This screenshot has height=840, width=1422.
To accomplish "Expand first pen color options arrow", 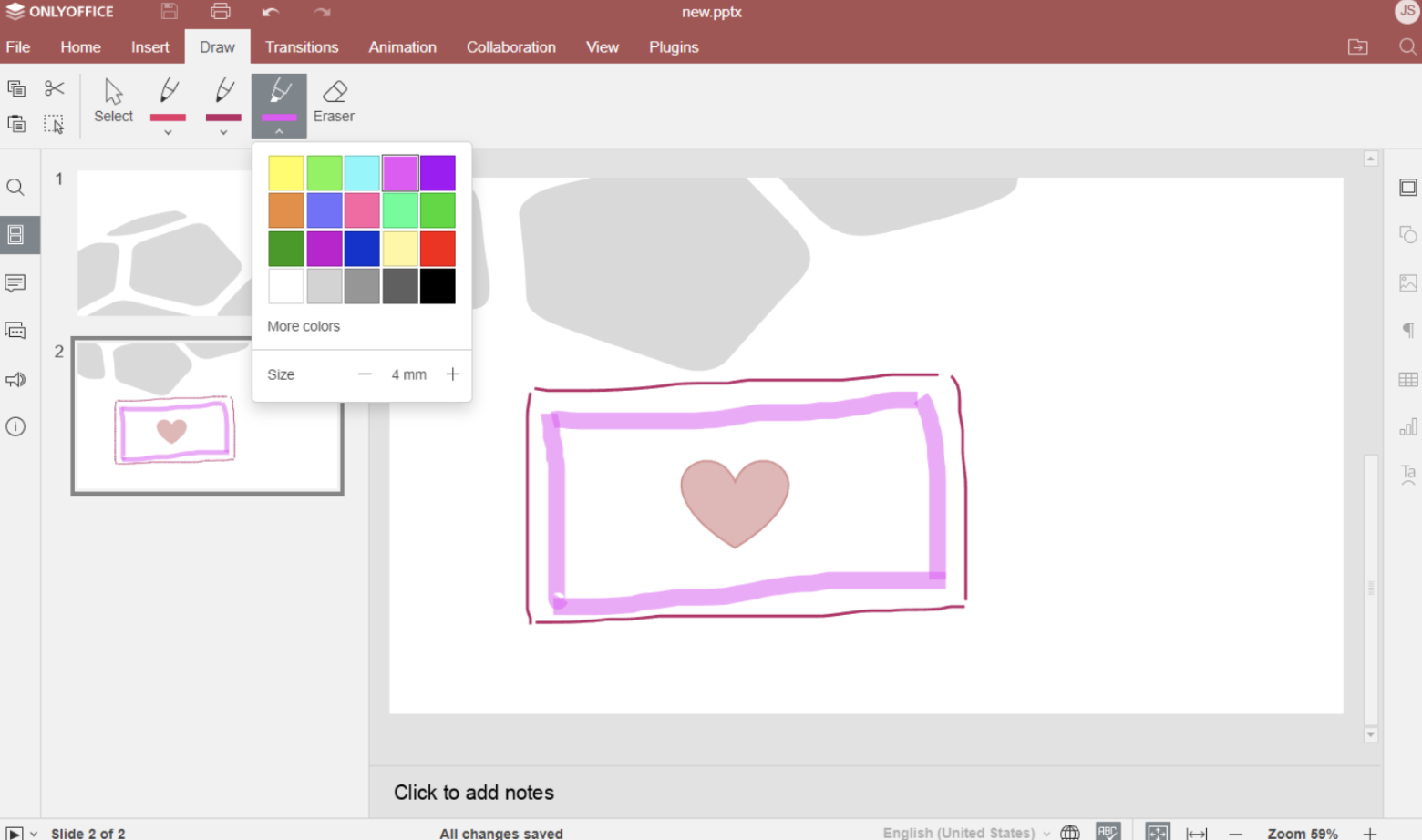I will tap(168, 133).
